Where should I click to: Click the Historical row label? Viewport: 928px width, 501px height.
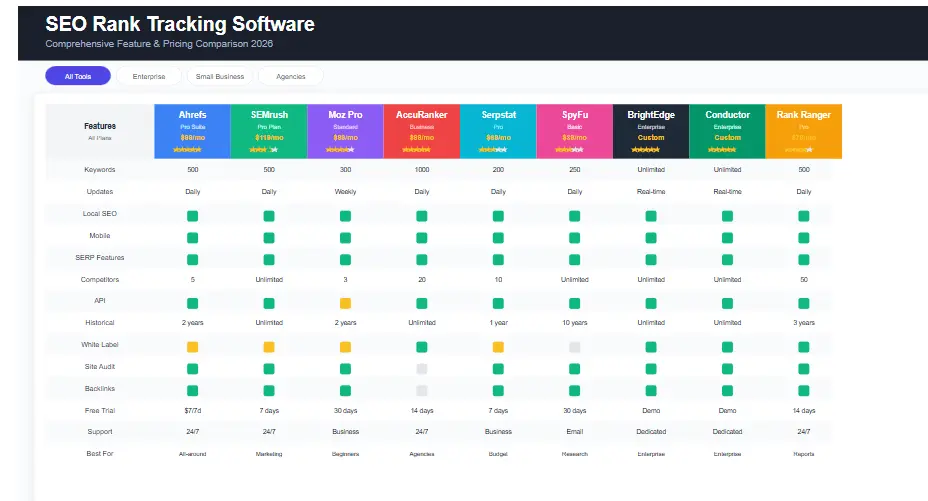[x=99, y=322]
